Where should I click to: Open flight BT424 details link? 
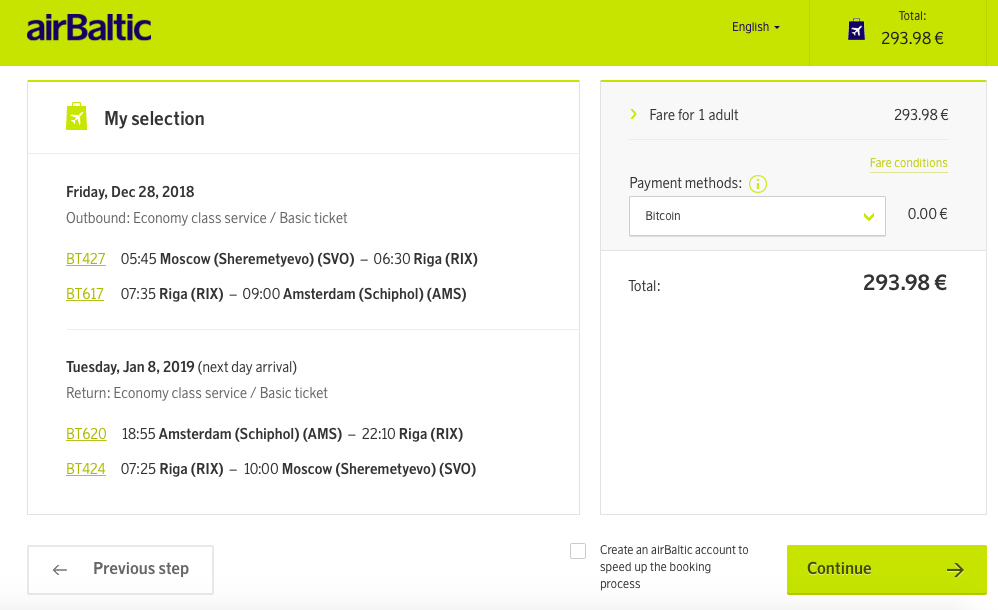tap(85, 469)
